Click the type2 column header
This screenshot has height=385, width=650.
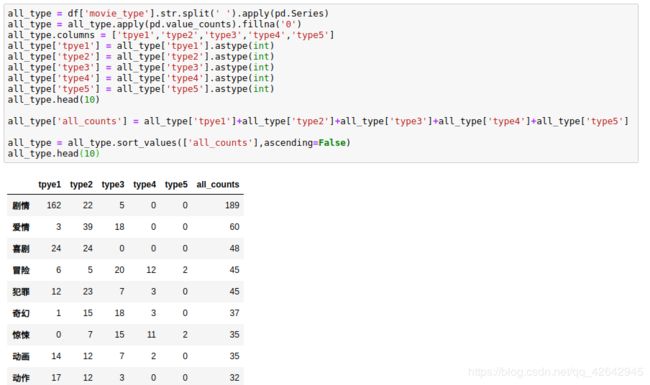pos(81,184)
